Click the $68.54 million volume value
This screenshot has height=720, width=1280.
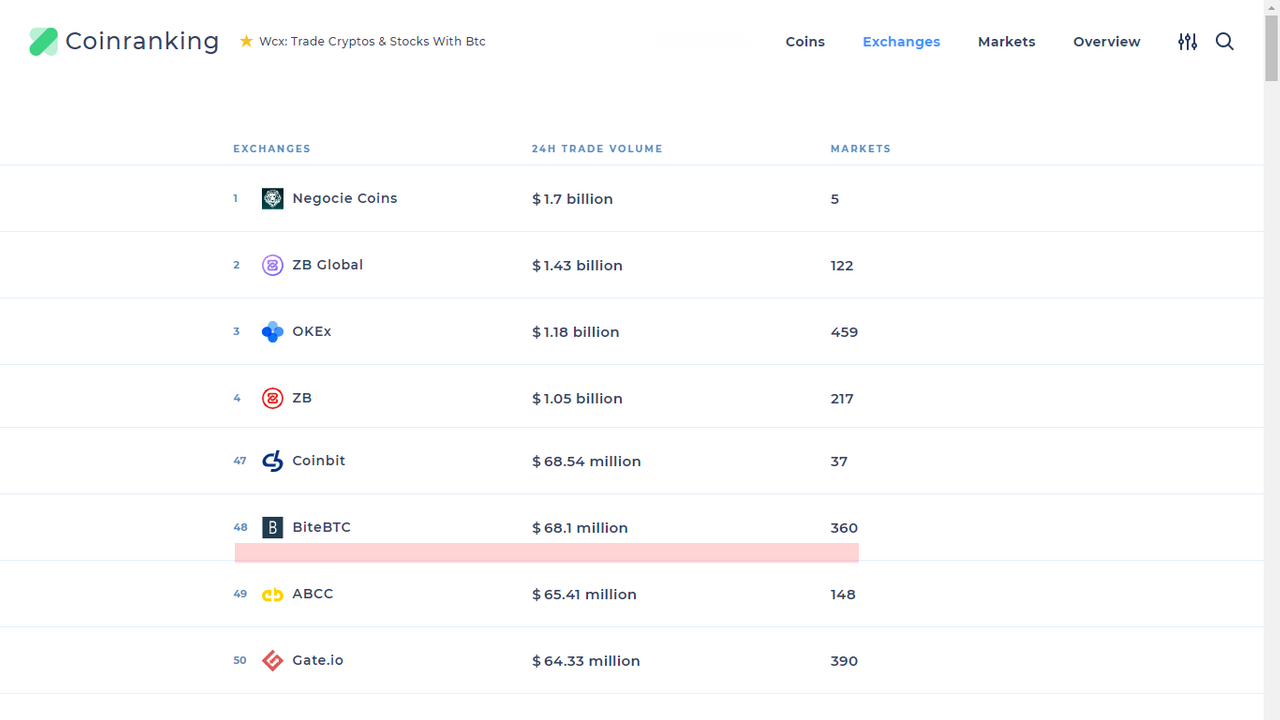click(586, 461)
